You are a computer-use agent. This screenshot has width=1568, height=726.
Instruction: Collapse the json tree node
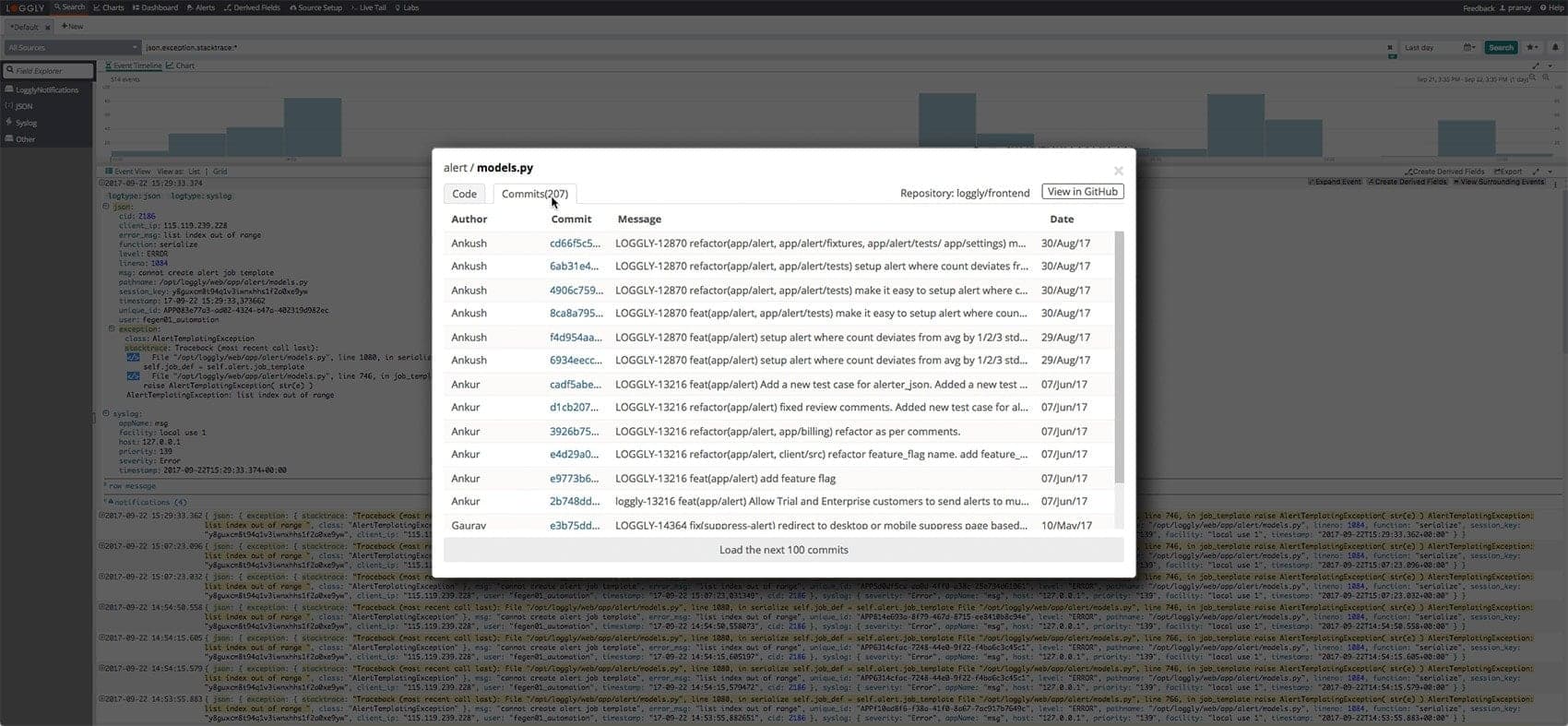pyautogui.click(x=105, y=207)
